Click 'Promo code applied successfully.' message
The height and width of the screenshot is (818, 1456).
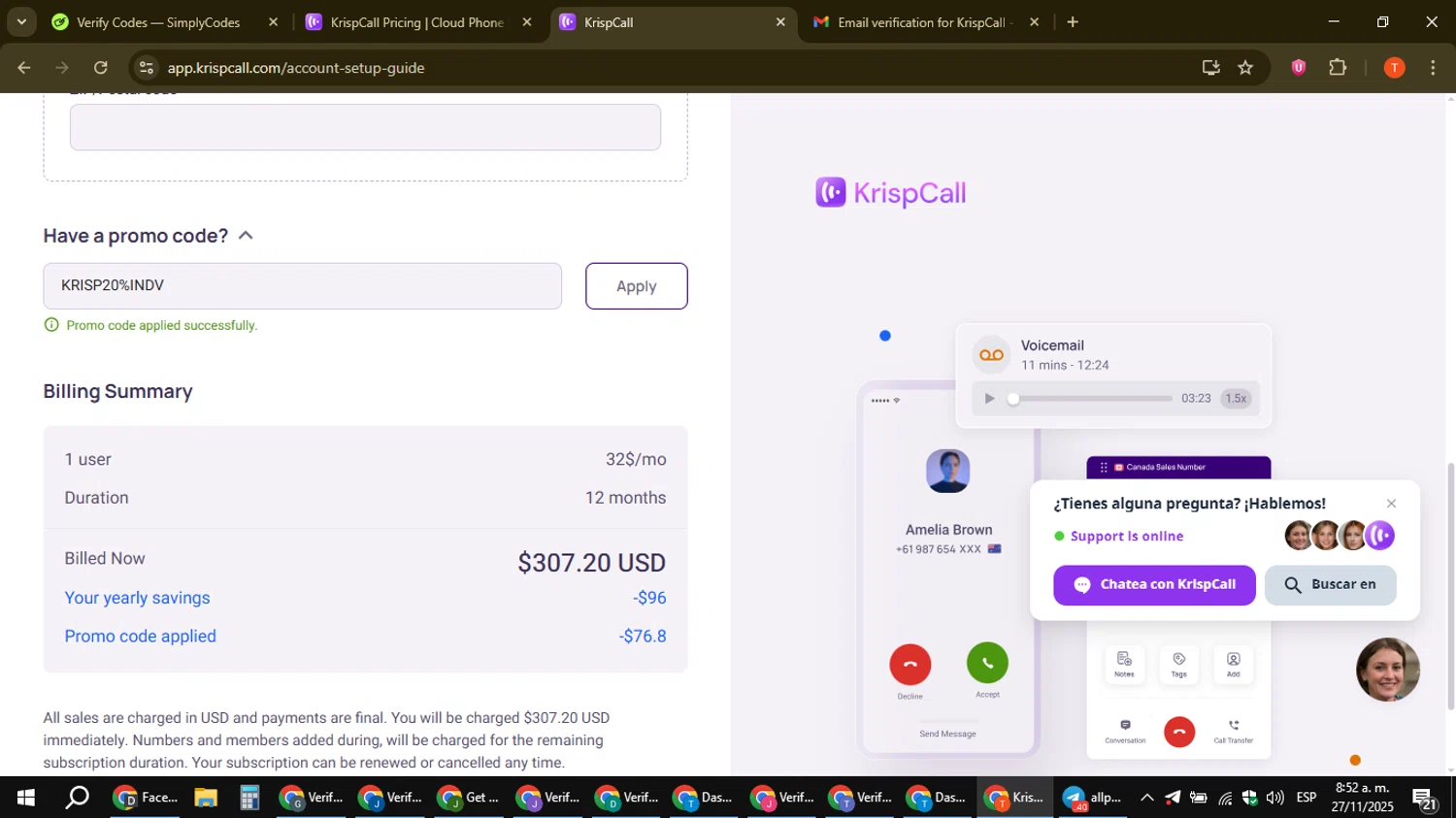point(162,325)
